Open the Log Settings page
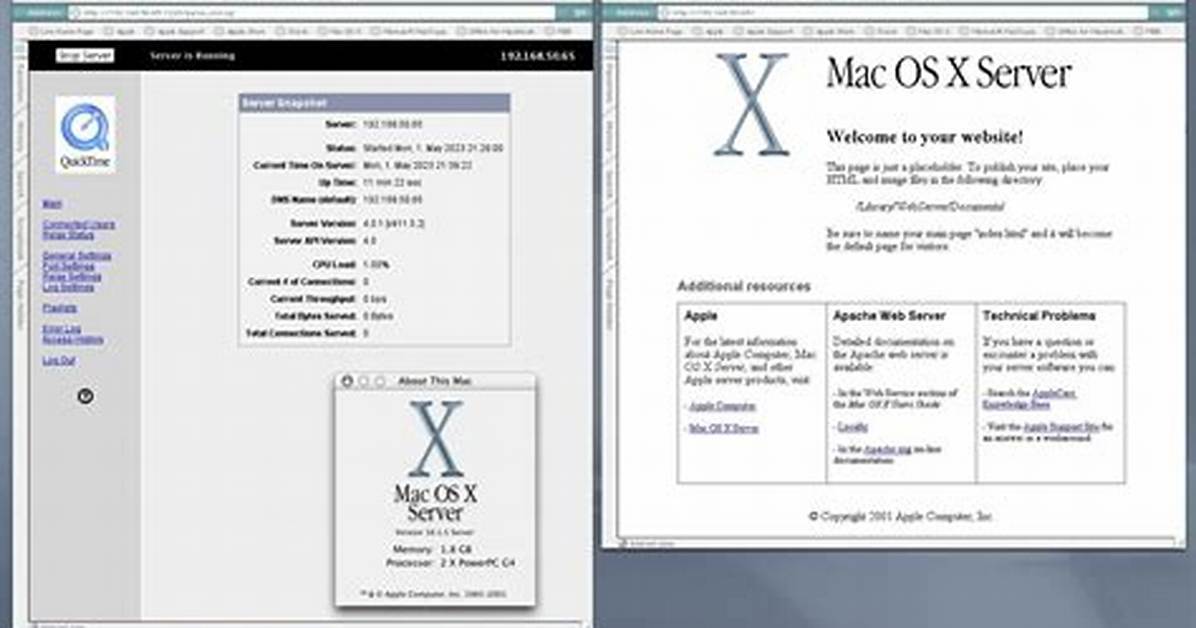The width and height of the screenshot is (1196, 628). pyautogui.click(x=68, y=288)
